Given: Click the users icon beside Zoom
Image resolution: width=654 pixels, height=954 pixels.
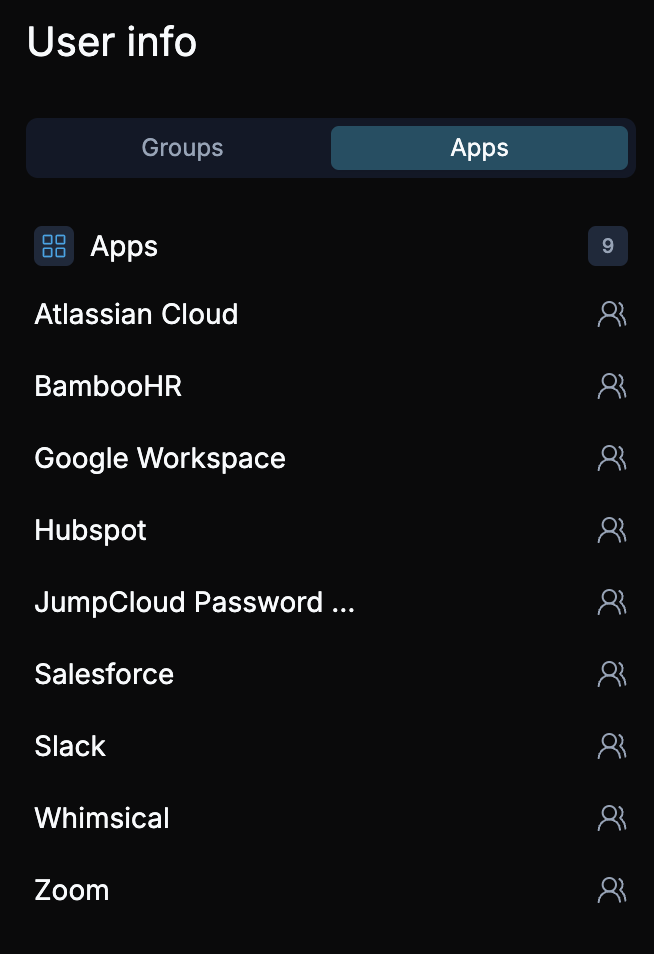Looking at the screenshot, I should pyautogui.click(x=612, y=890).
